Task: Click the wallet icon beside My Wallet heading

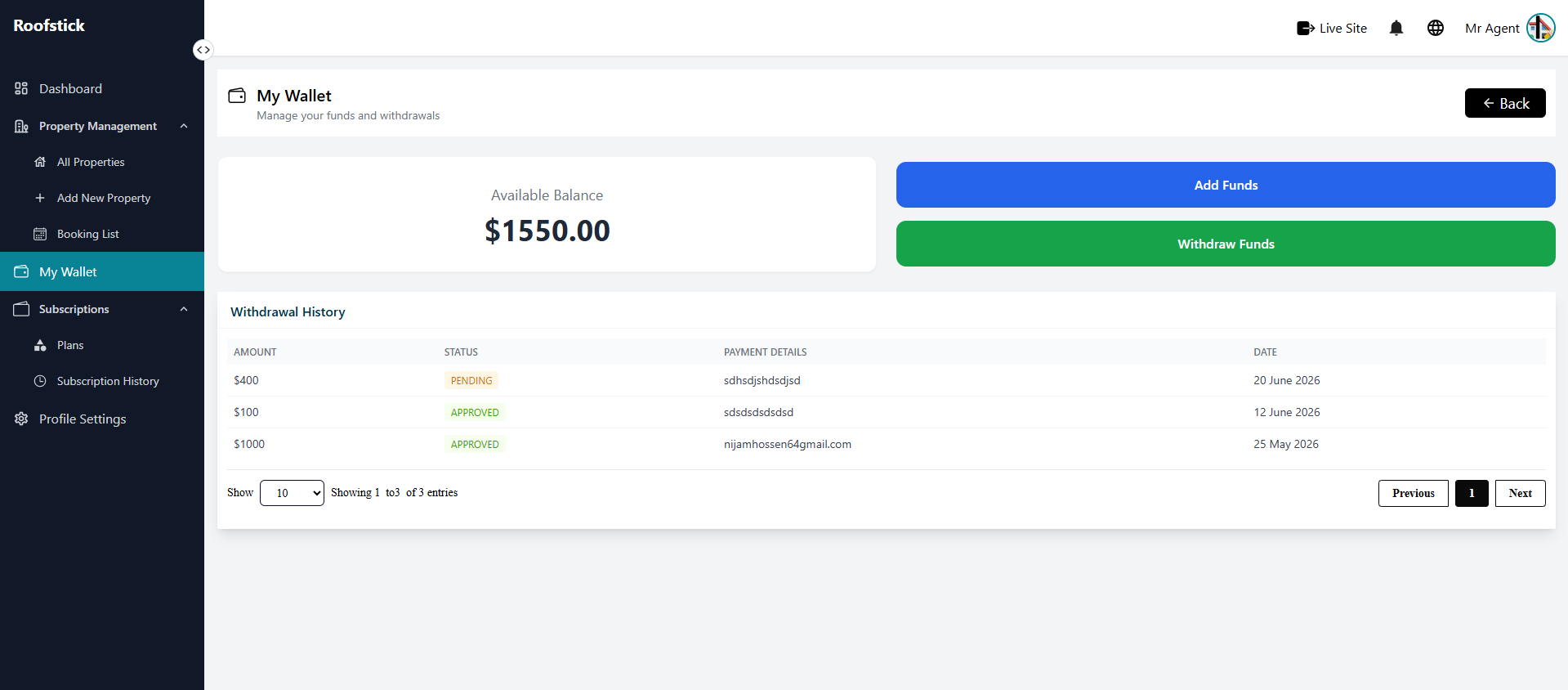Action: tap(237, 96)
